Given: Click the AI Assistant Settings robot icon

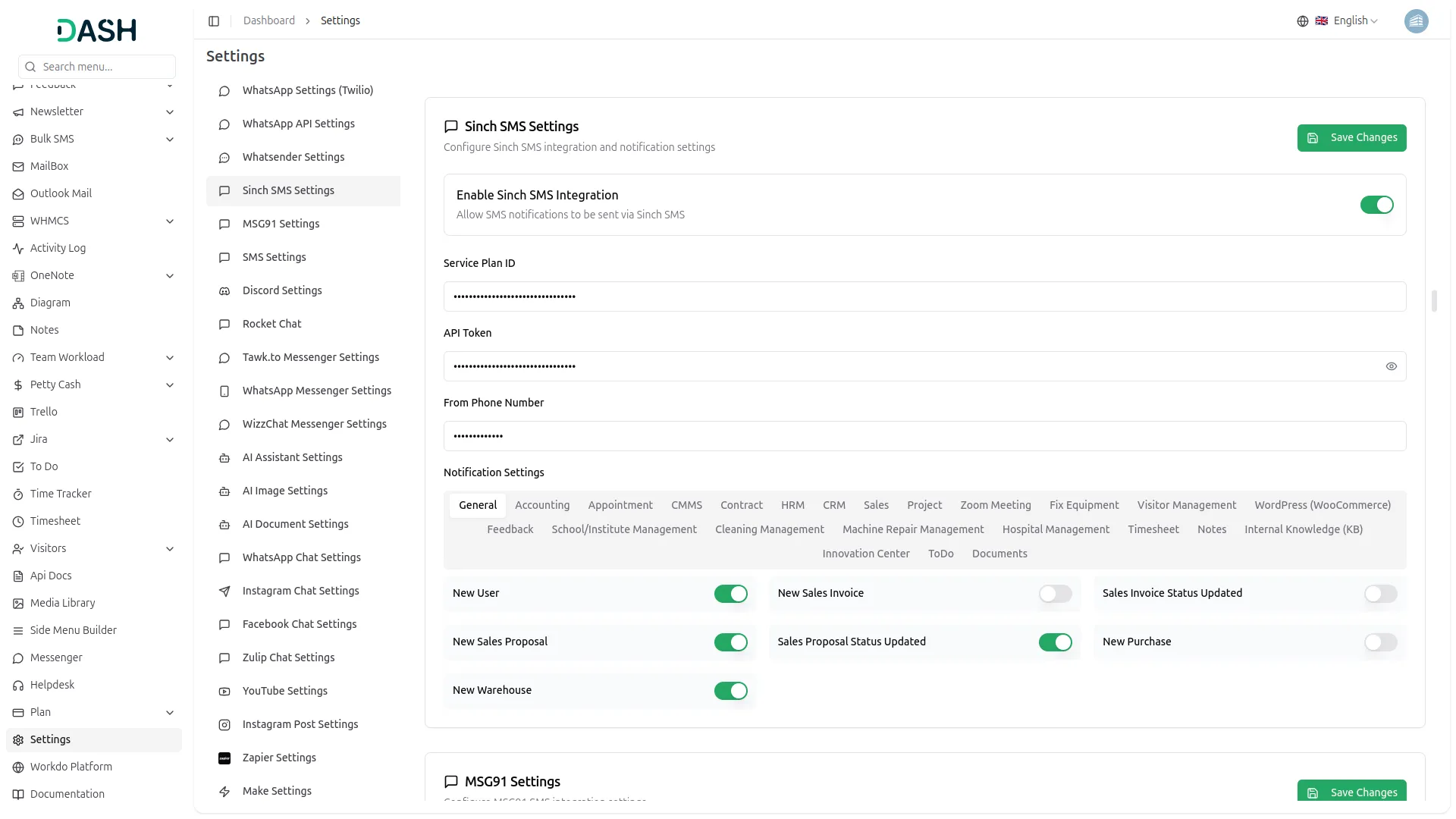Looking at the screenshot, I should point(224,458).
